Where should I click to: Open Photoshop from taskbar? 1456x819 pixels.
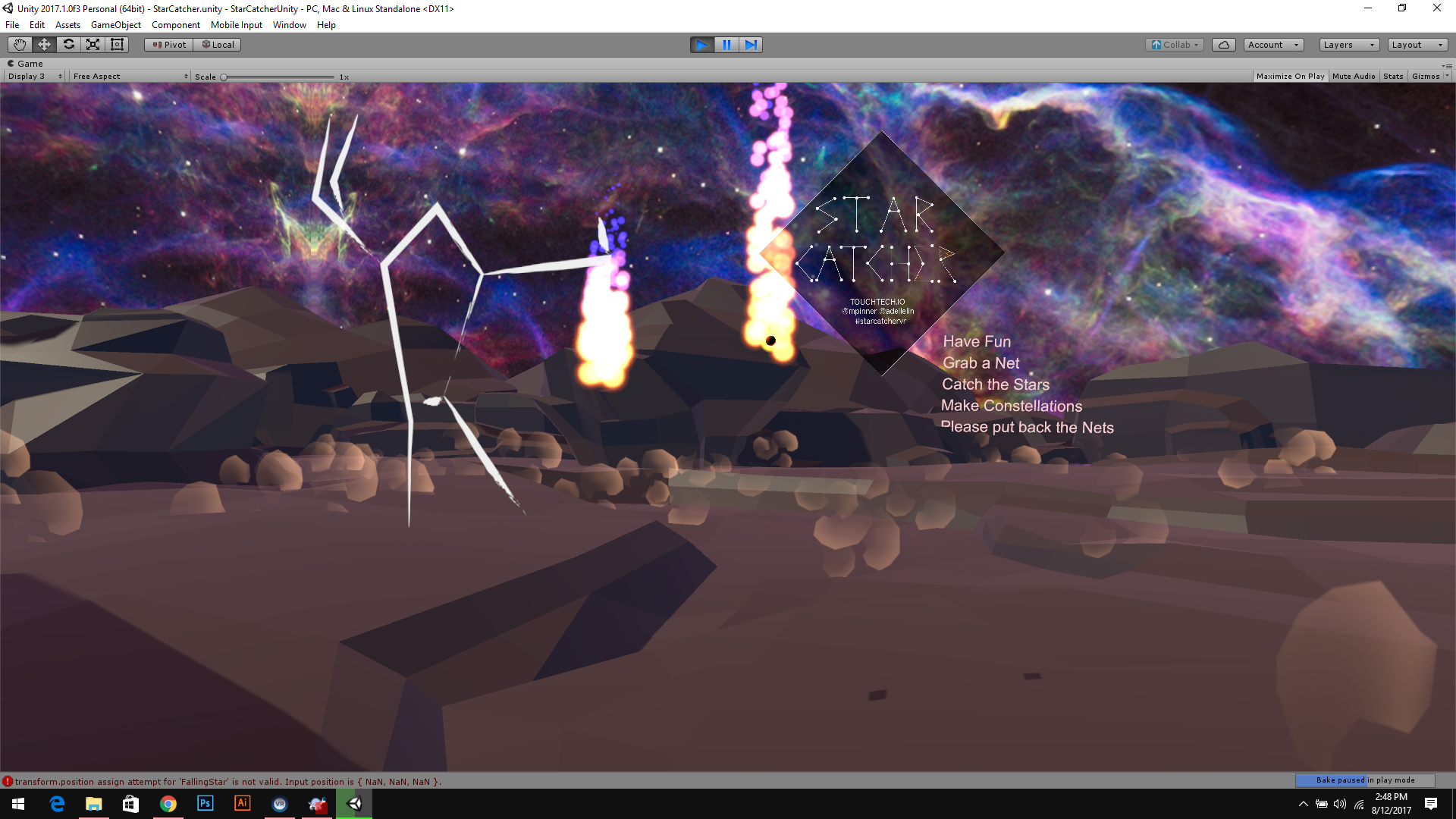click(205, 804)
